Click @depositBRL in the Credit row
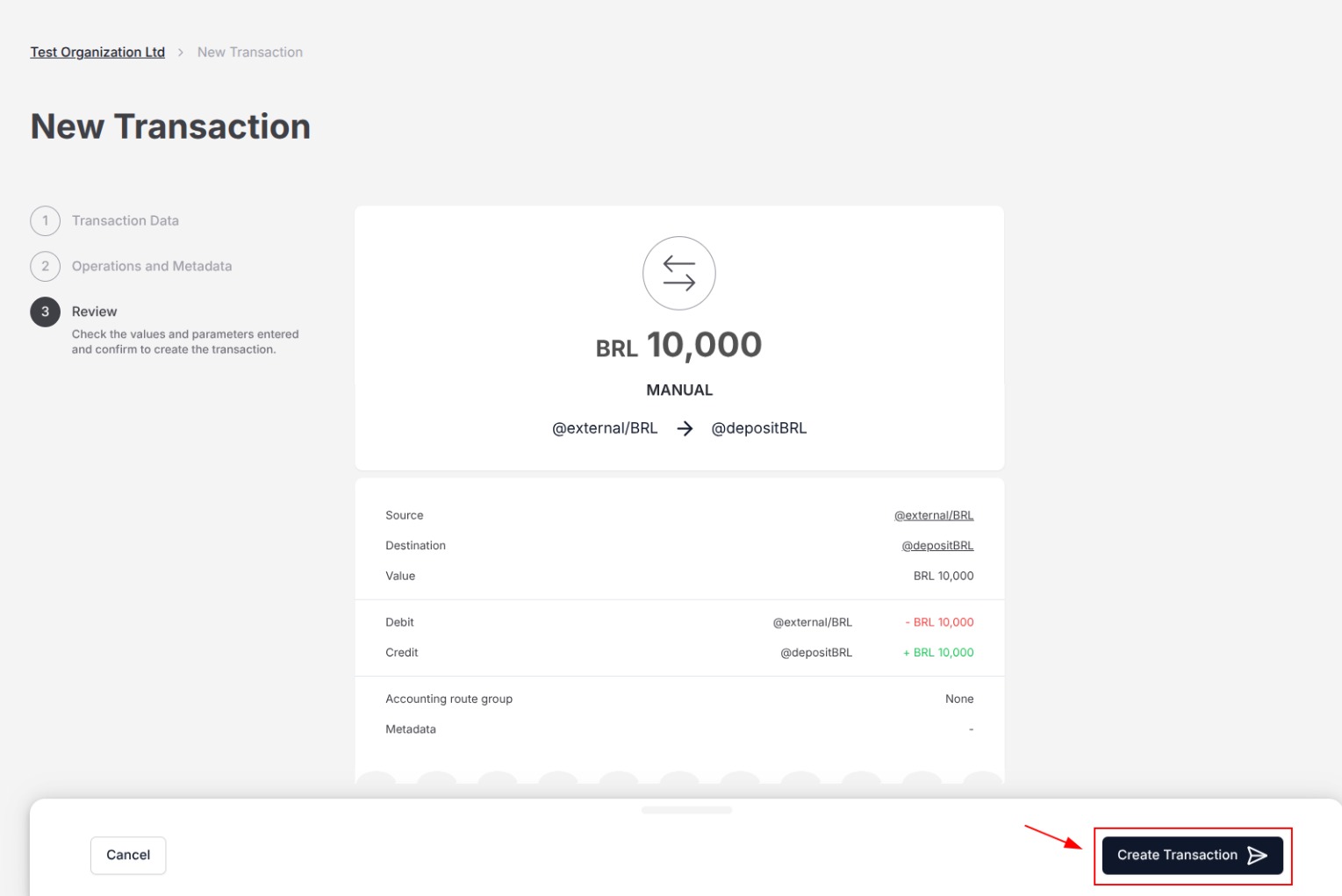The height and width of the screenshot is (896, 1342). (816, 652)
